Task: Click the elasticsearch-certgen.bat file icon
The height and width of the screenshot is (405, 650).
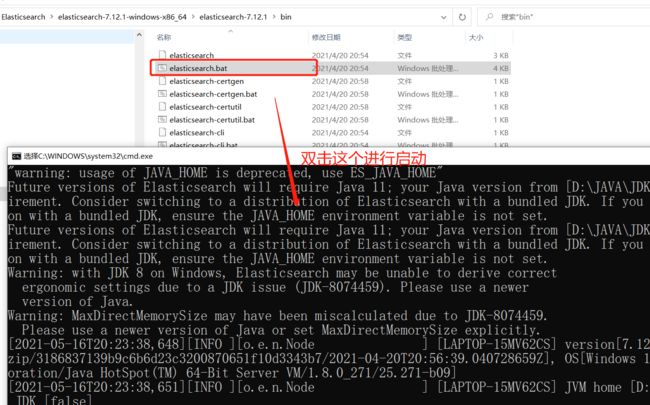Action: tap(162, 94)
